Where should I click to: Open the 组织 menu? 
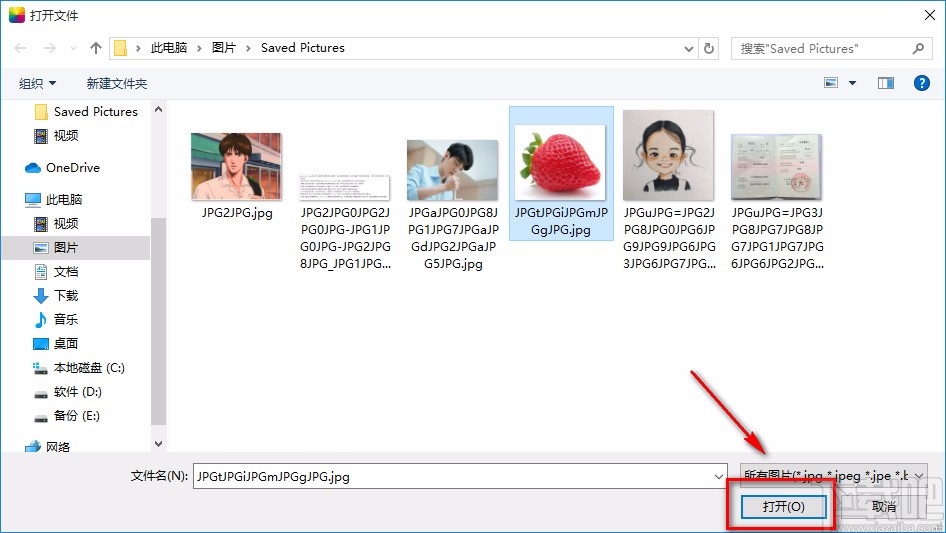click(37, 83)
